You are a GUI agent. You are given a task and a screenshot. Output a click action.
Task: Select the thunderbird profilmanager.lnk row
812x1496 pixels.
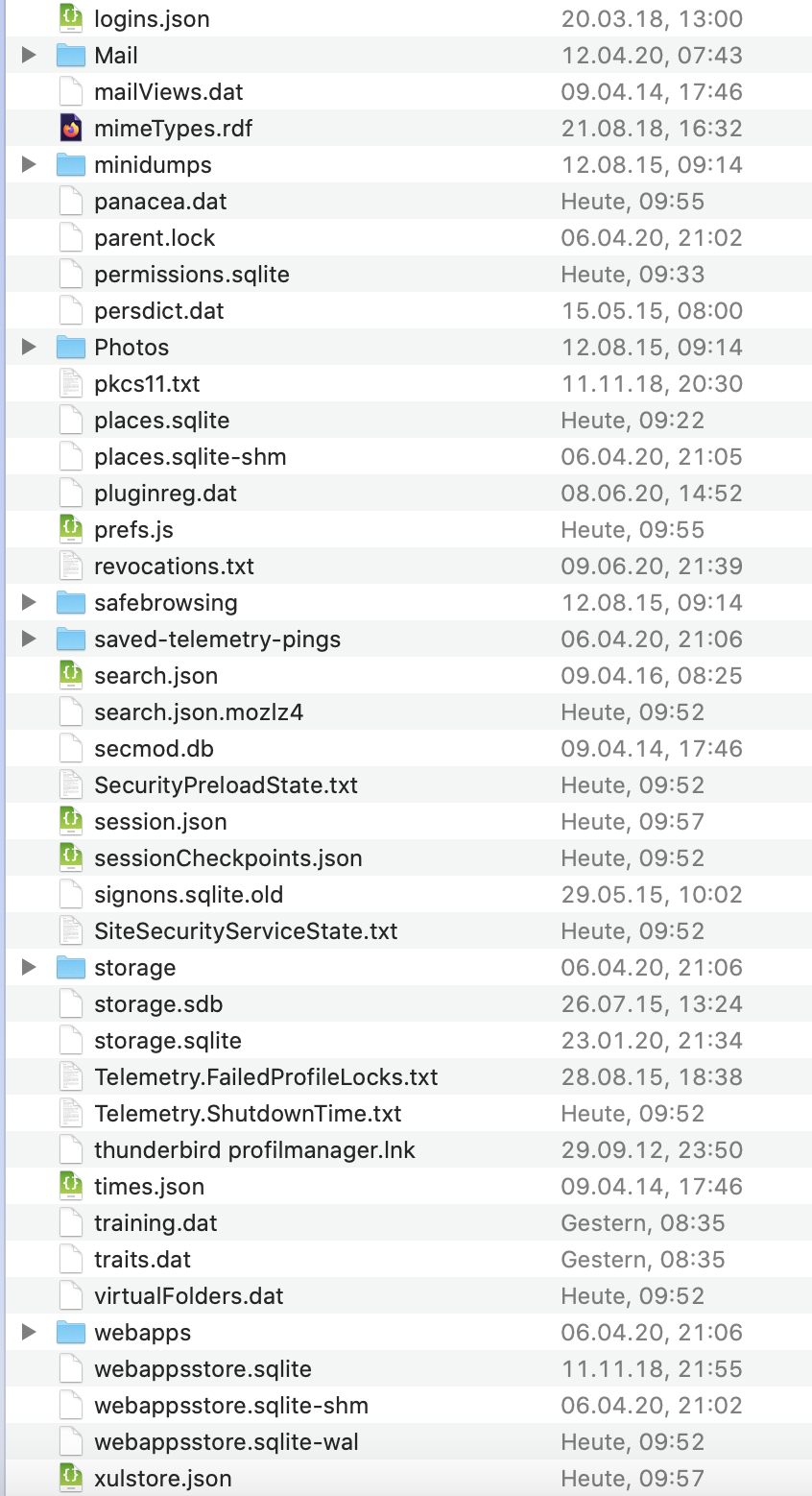click(409, 1149)
